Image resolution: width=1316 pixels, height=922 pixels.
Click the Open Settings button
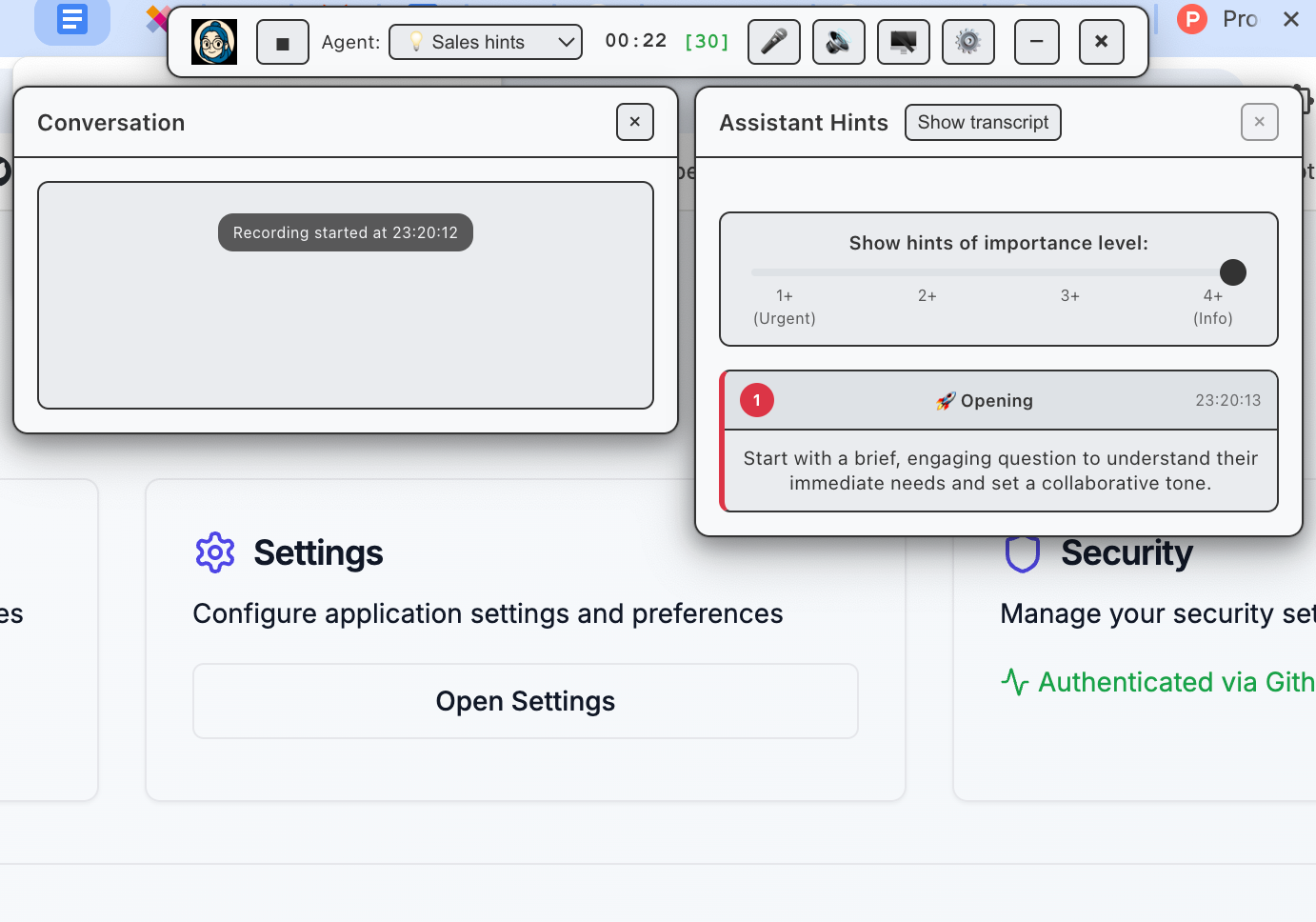click(526, 701)
